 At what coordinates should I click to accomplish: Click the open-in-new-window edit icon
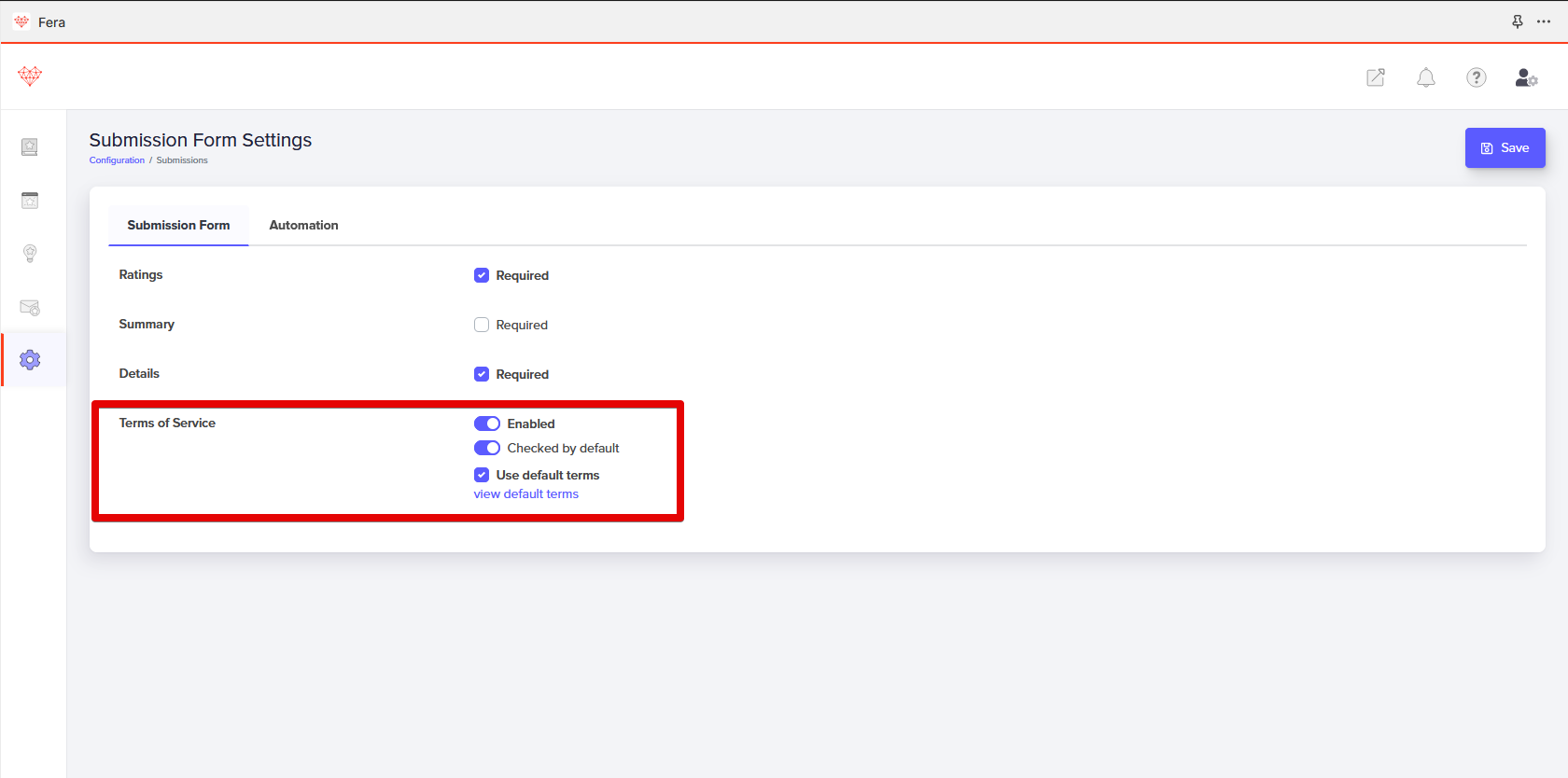[x=1376, y=77]
